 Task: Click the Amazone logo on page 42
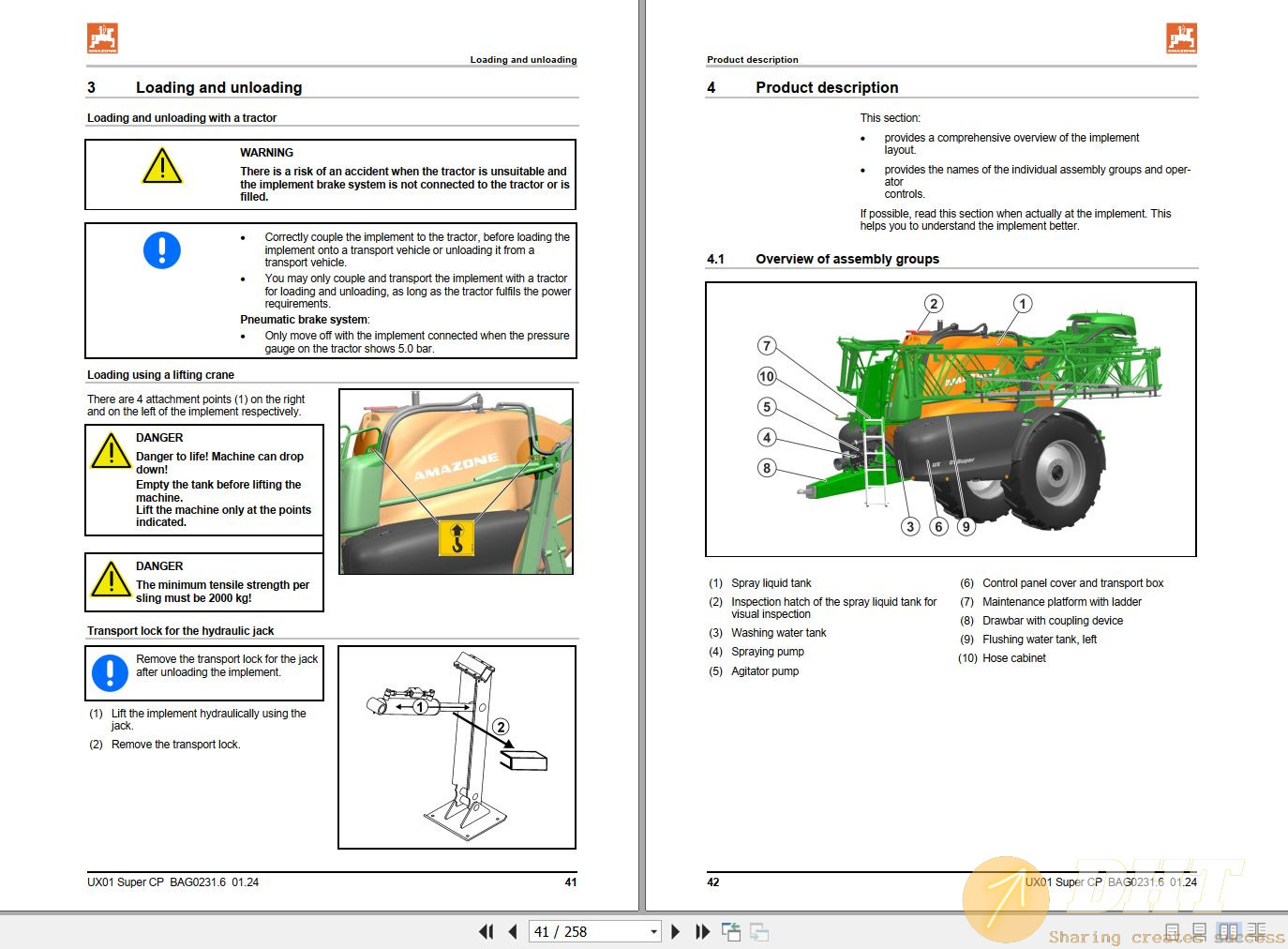[x=1181, y=38]
